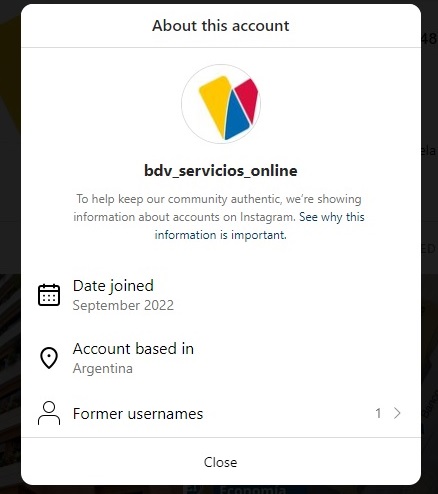Close the About this account dialog
438x494 pixels.
(x=221, y=462)
